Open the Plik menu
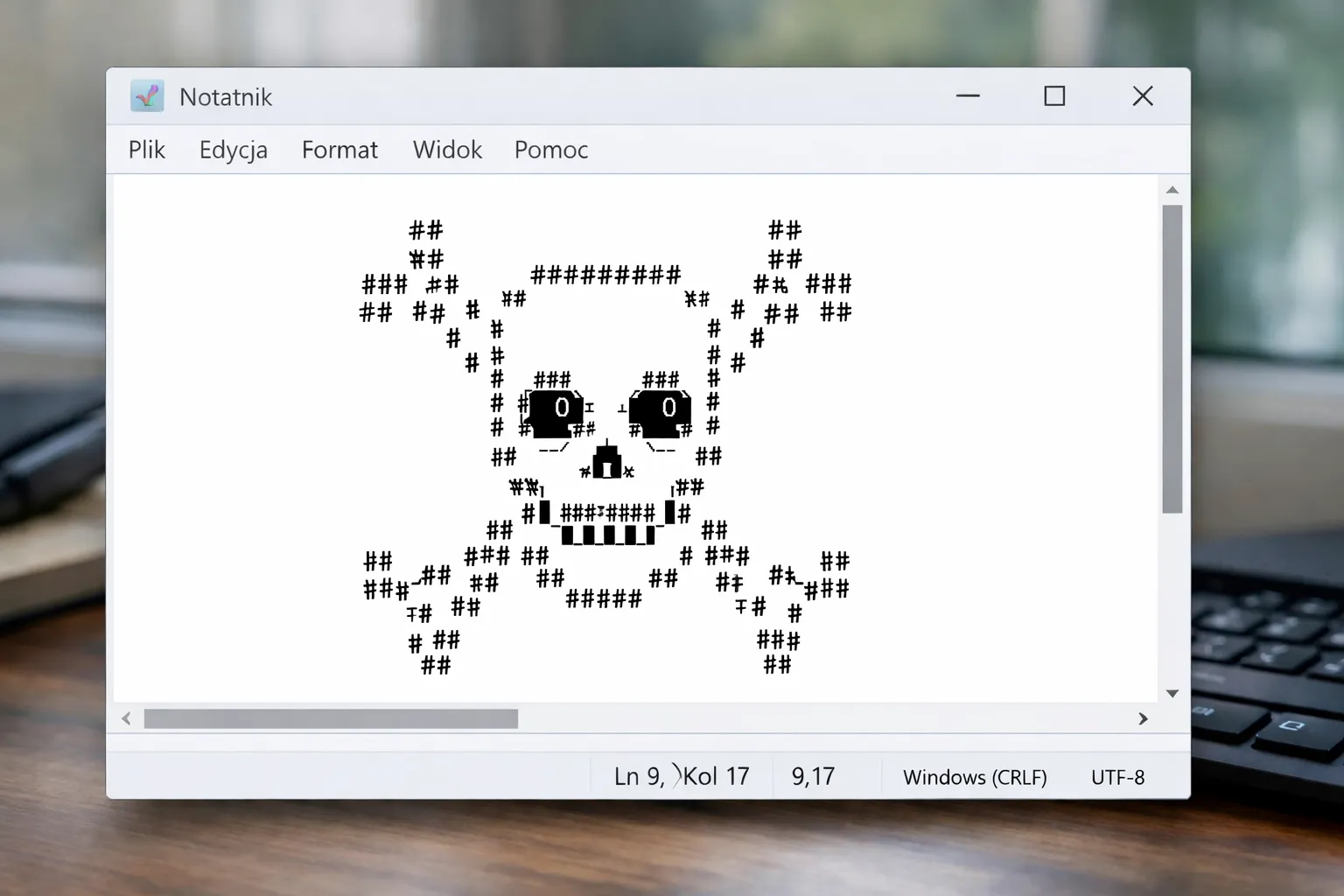The width and height of the screenshot is (1344, 896). point(146,150)
